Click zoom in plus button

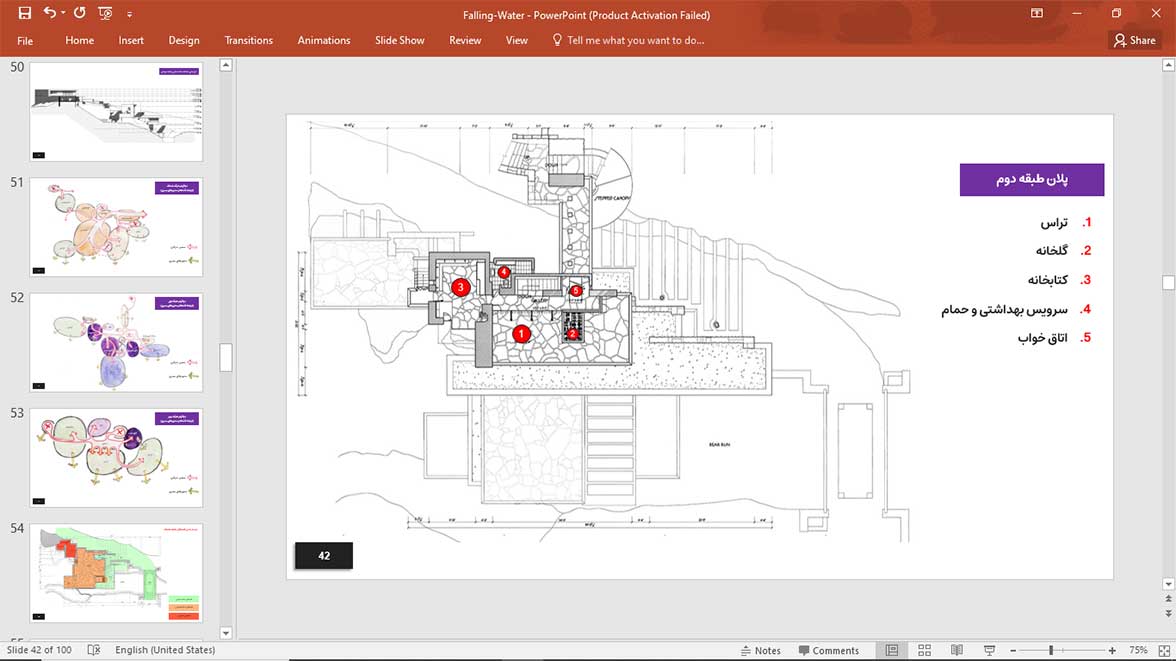1112,650
